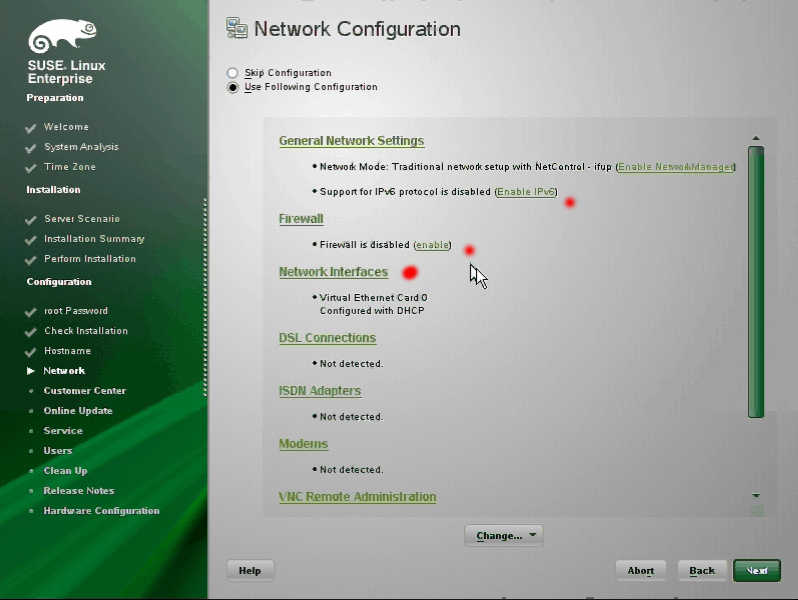This screenshot has width=798, height=600.
Task: Click the Network Configuration header icon
Action: pos(237,28)
